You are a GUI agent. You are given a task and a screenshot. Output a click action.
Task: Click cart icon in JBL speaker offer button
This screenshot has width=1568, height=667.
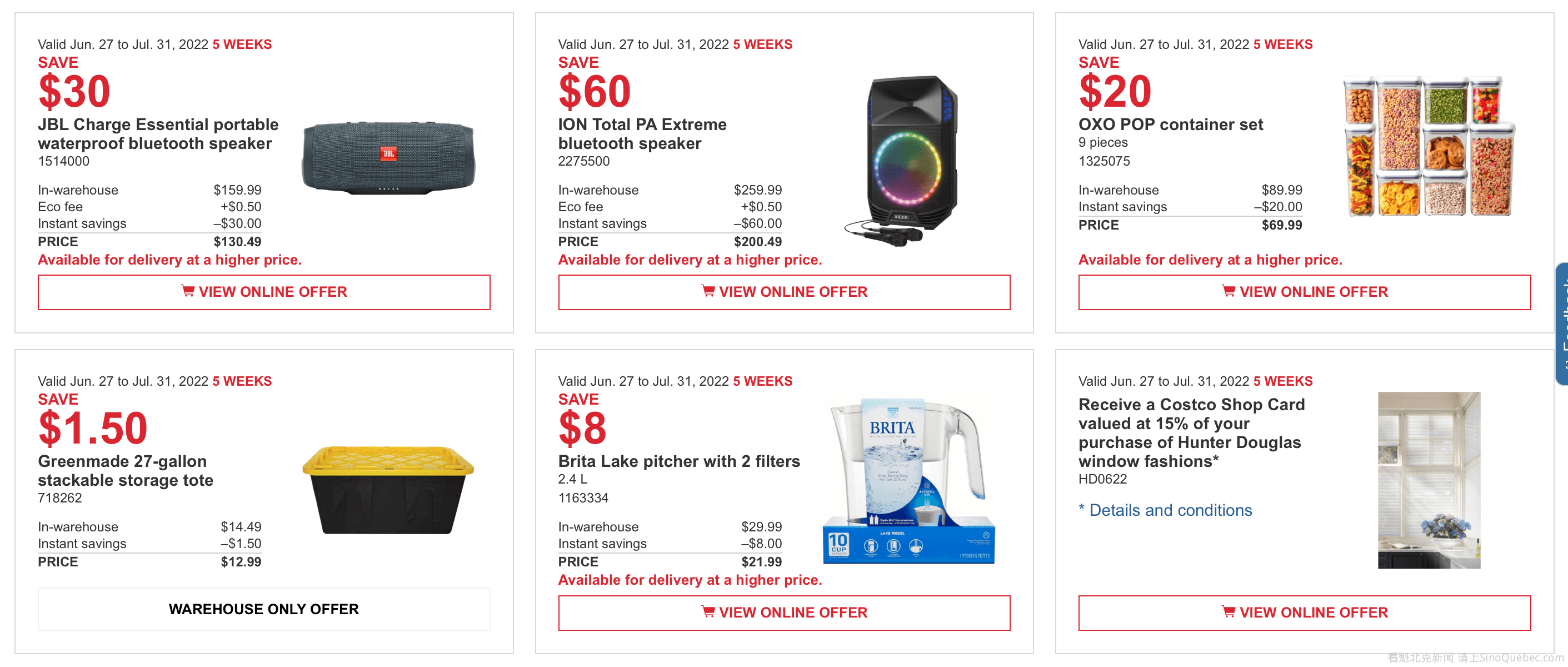(x=187, y=291)
